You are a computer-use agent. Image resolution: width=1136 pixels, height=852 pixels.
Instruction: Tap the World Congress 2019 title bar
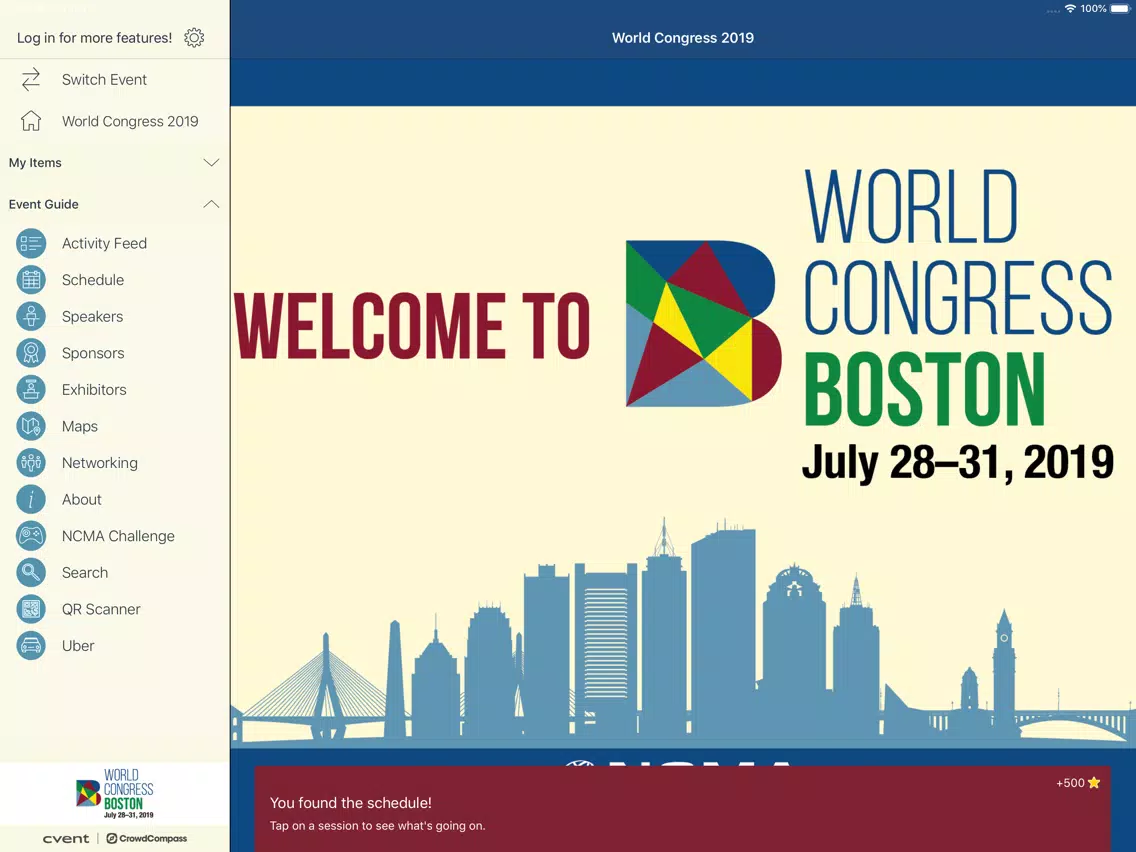(x=682, y=38)
